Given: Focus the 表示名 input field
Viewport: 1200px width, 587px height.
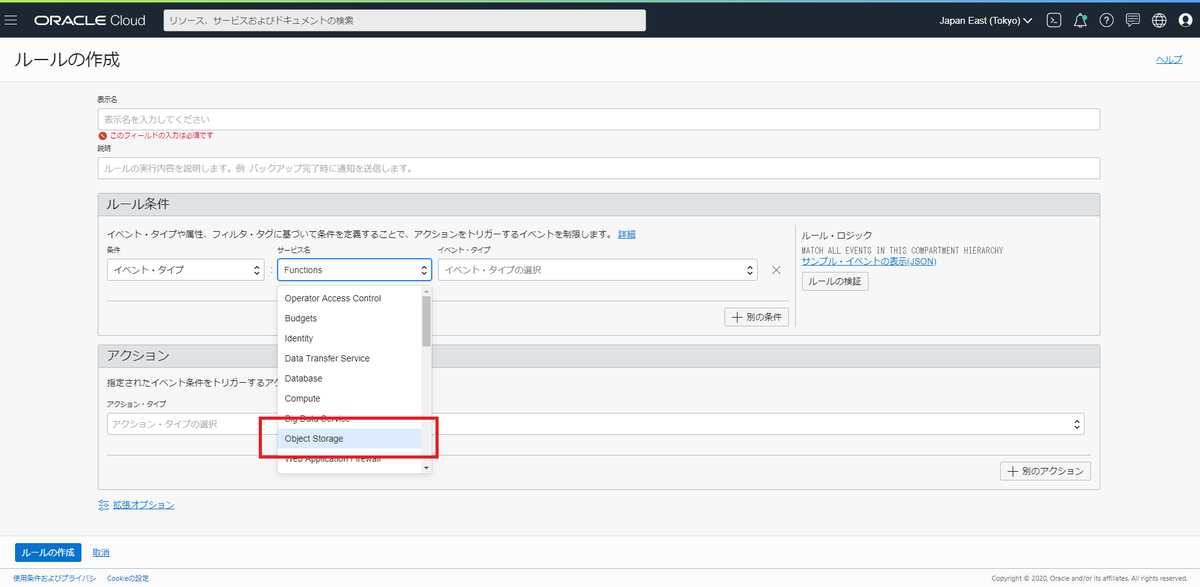Looking at the screenshot, I should point(599,119).
